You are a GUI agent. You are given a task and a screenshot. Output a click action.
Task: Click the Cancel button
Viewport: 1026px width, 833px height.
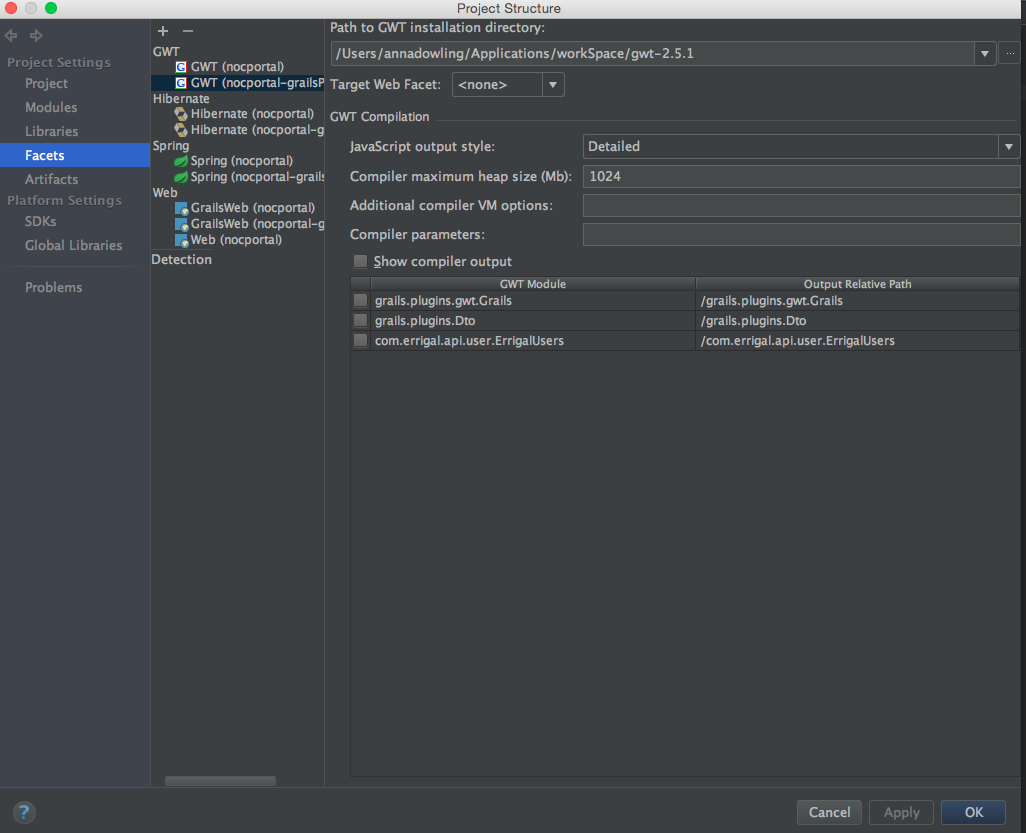829,812
